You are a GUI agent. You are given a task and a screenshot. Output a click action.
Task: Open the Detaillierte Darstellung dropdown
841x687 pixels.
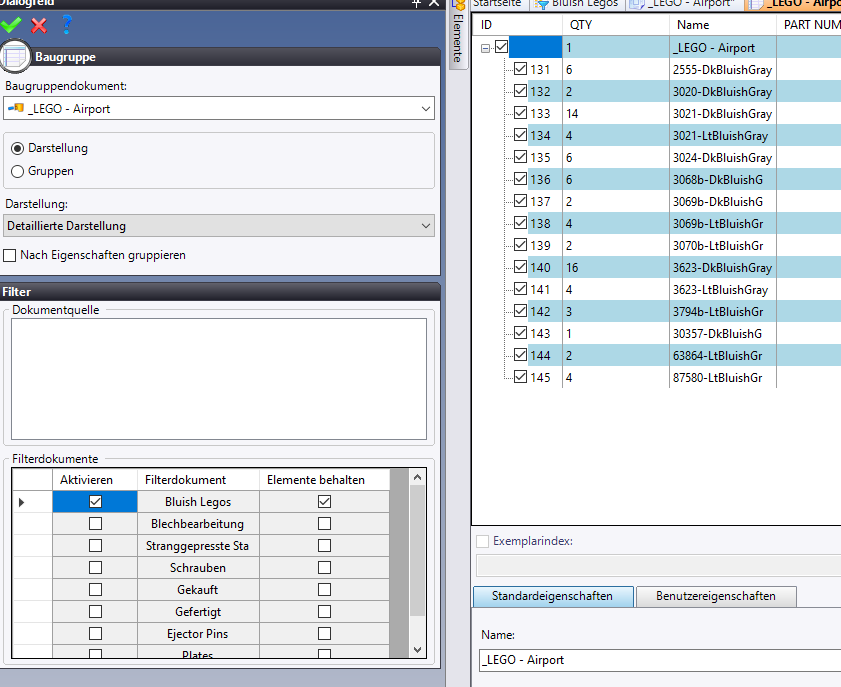coord(426,226)
